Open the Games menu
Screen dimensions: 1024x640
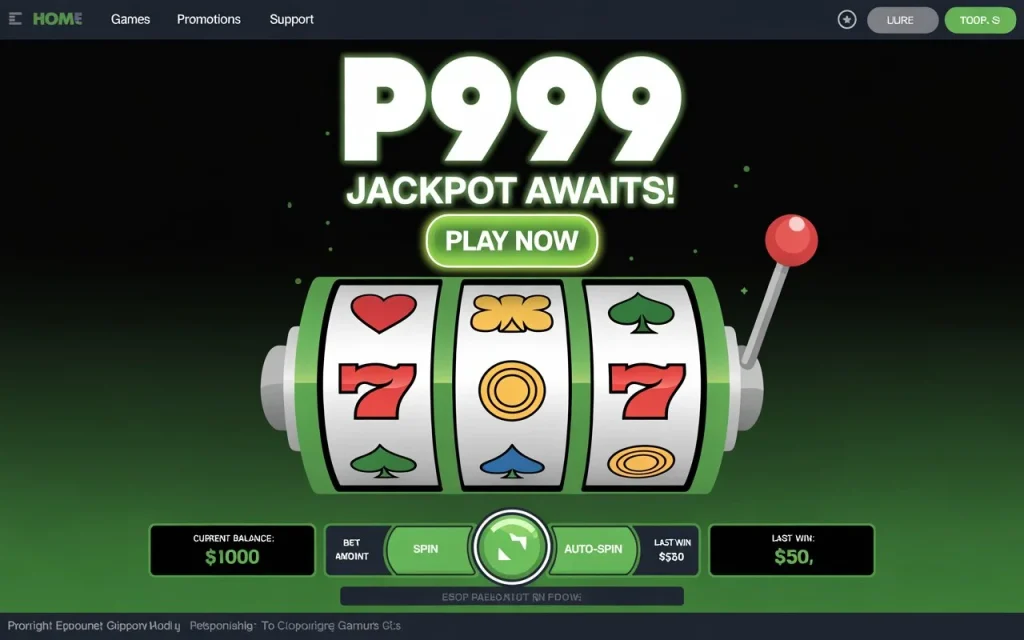pos(131,20)
